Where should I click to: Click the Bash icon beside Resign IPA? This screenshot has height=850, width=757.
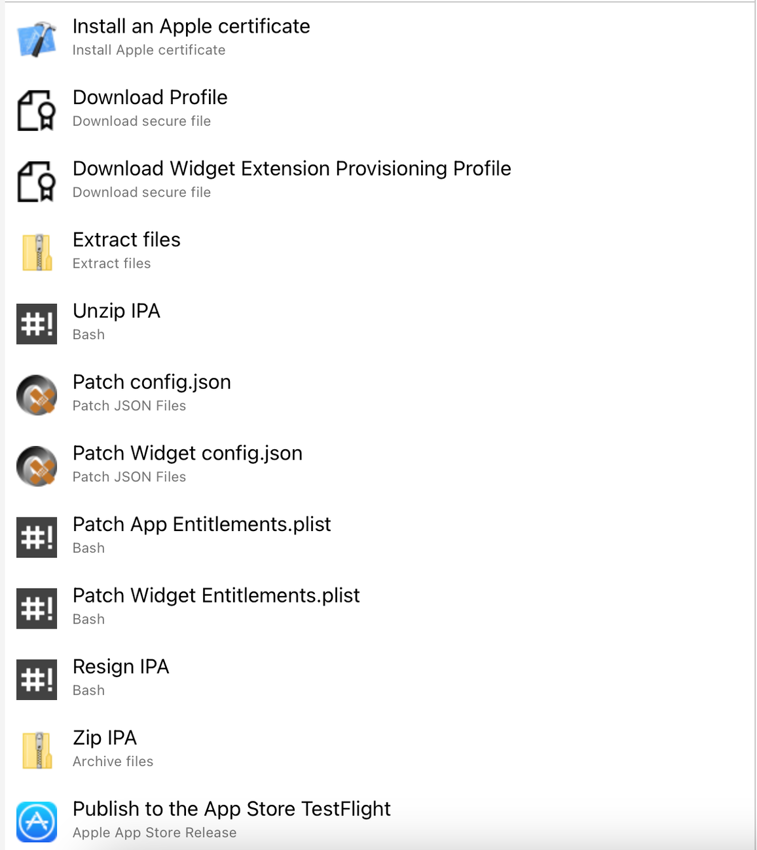37,679
